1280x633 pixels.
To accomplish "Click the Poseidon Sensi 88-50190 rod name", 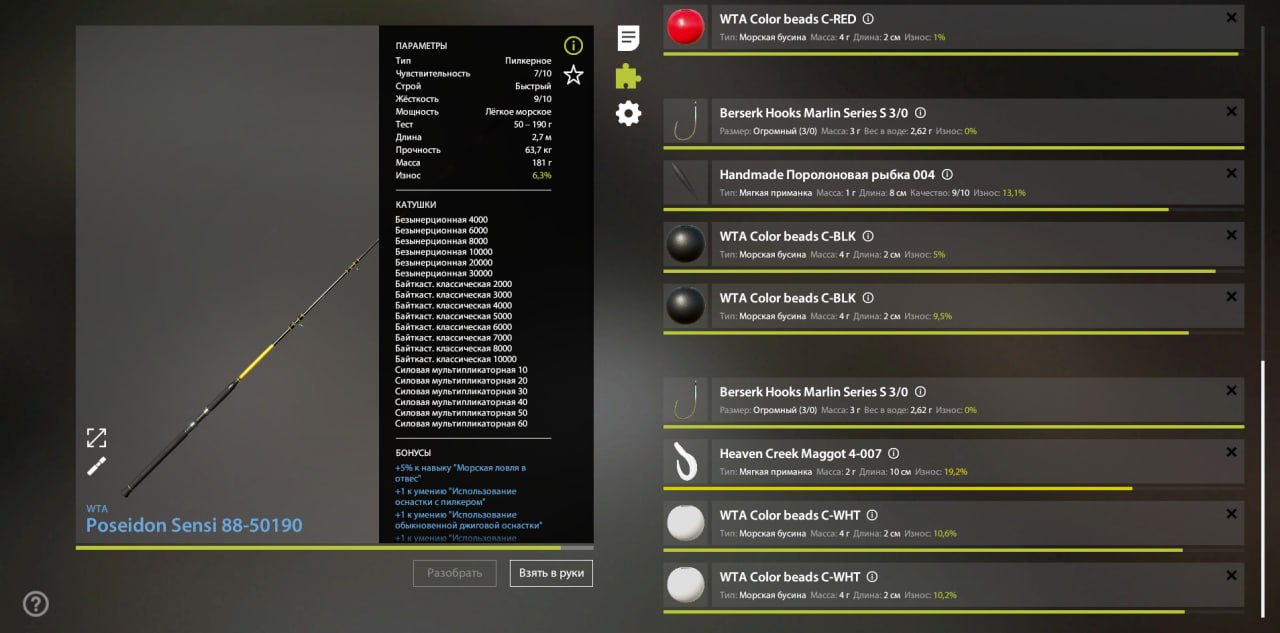I will (x=194, y=525).
